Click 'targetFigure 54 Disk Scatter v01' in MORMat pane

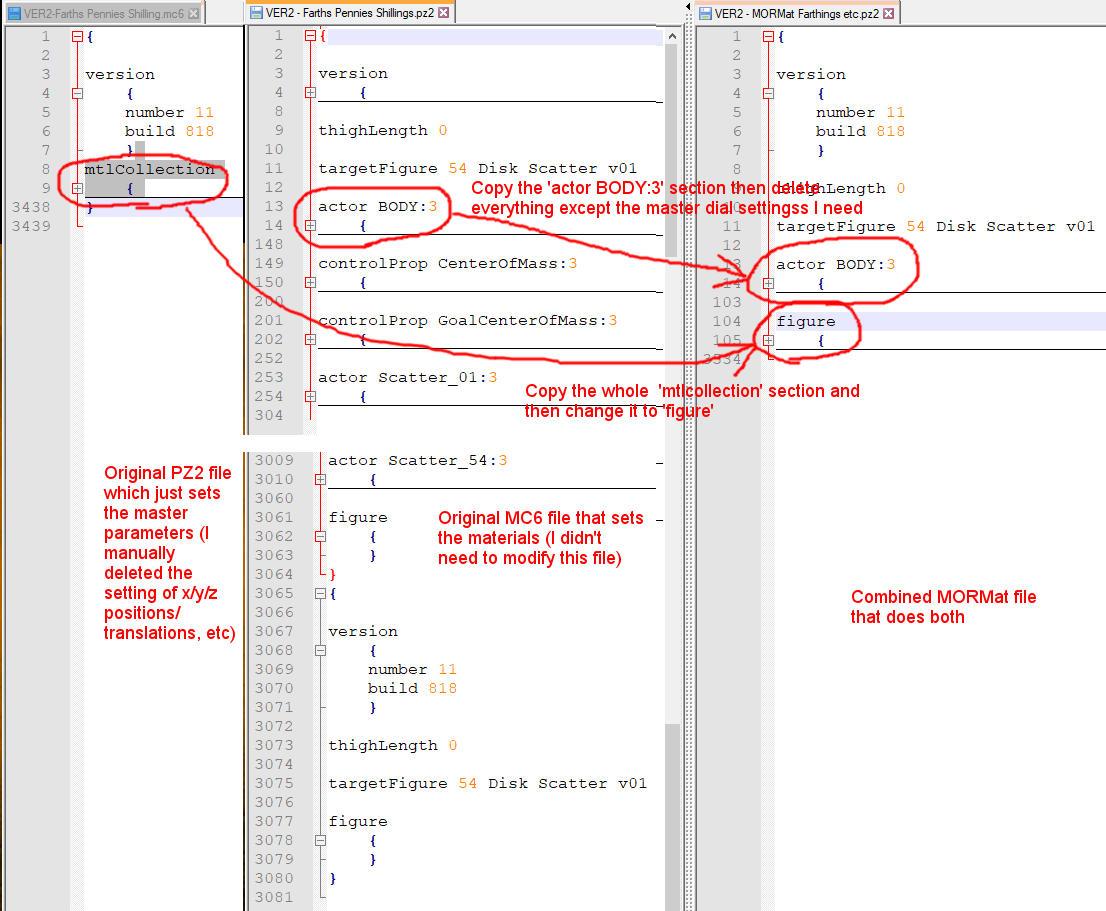[x=935, y=227]
